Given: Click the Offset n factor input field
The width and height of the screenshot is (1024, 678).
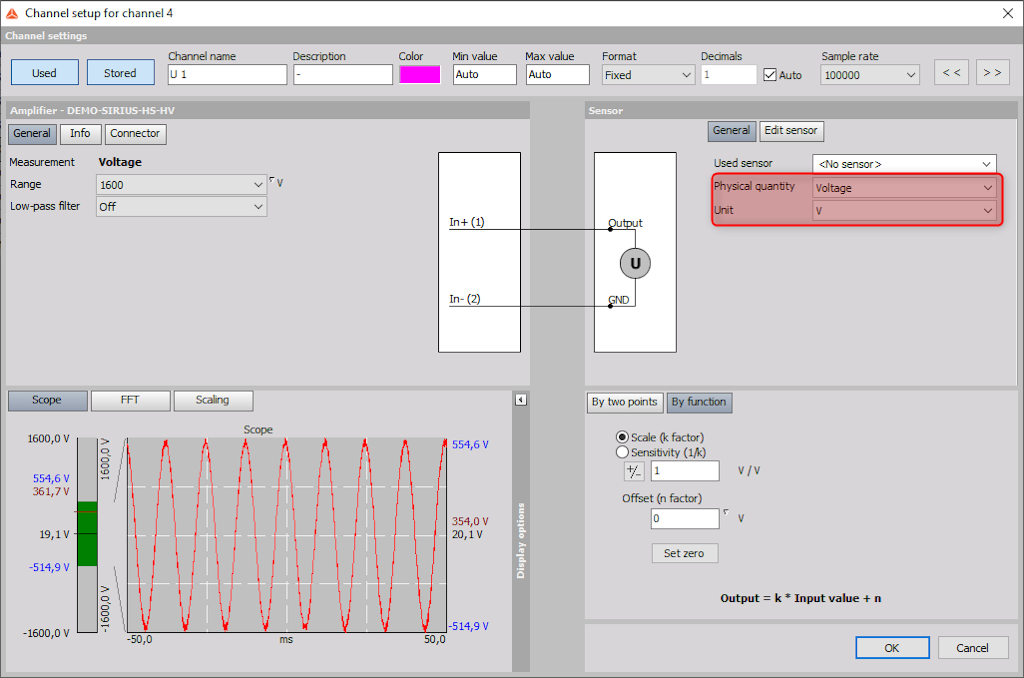Looking at the screenshot, I should tap(685, 519).
